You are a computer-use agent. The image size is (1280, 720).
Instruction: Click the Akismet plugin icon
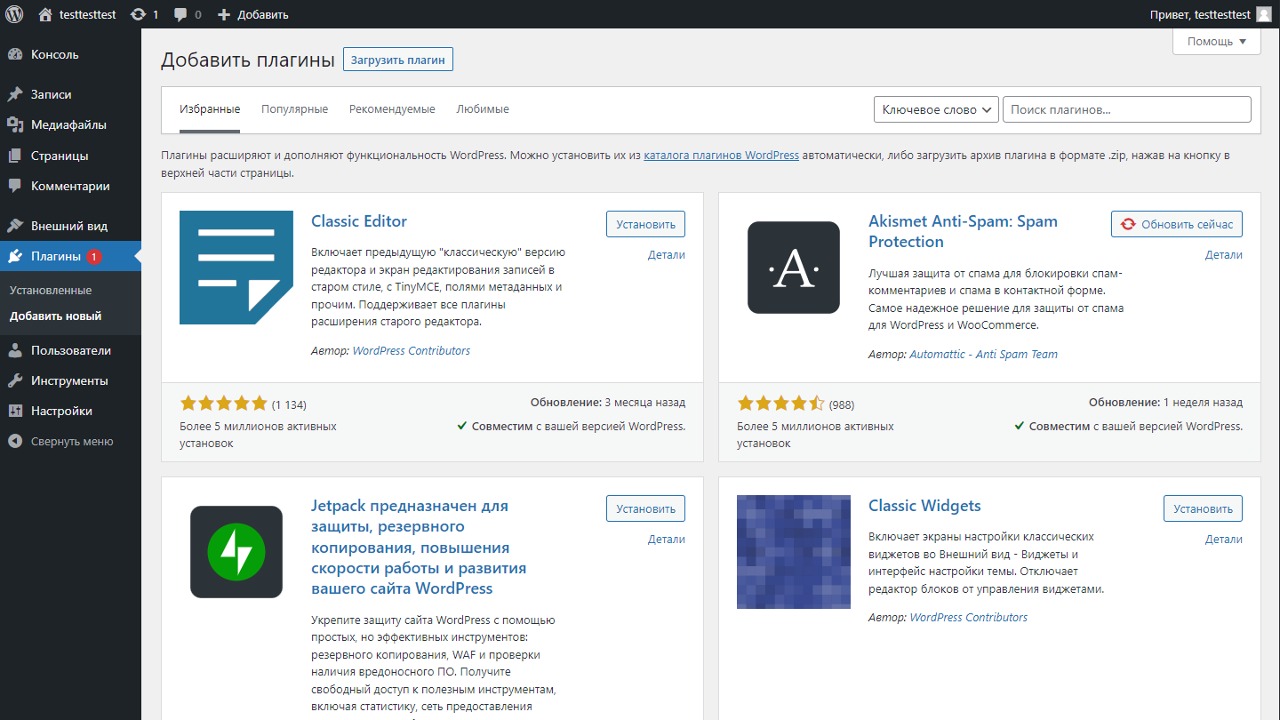[793, 267]
